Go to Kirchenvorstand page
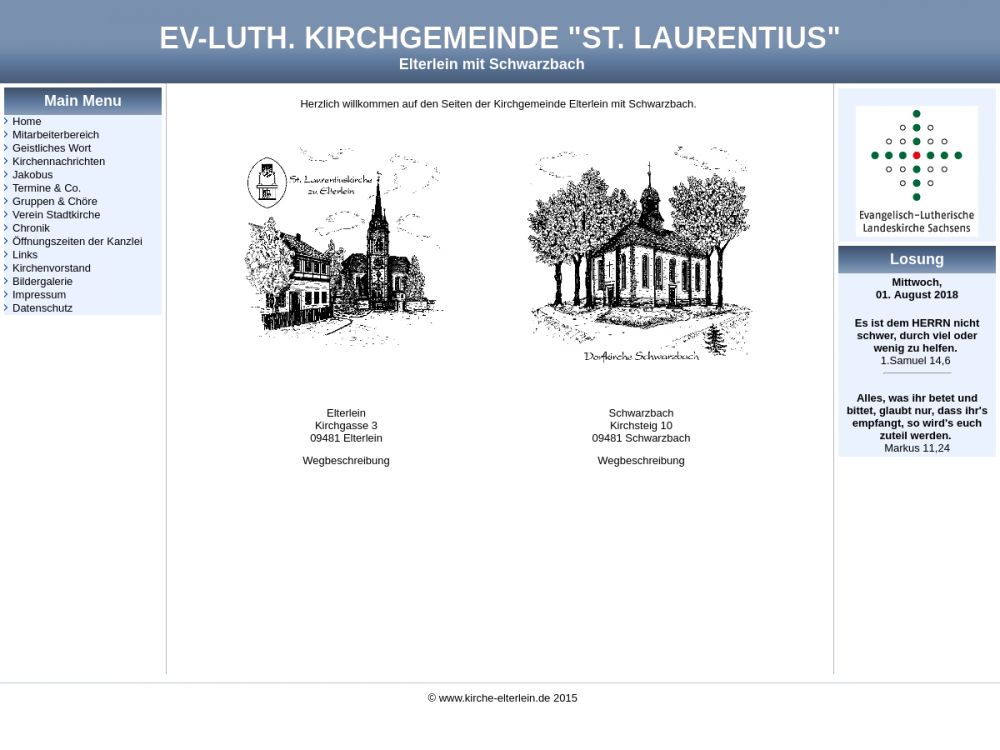The height and width of the screenshot is (750, 1000). [51, 268]
